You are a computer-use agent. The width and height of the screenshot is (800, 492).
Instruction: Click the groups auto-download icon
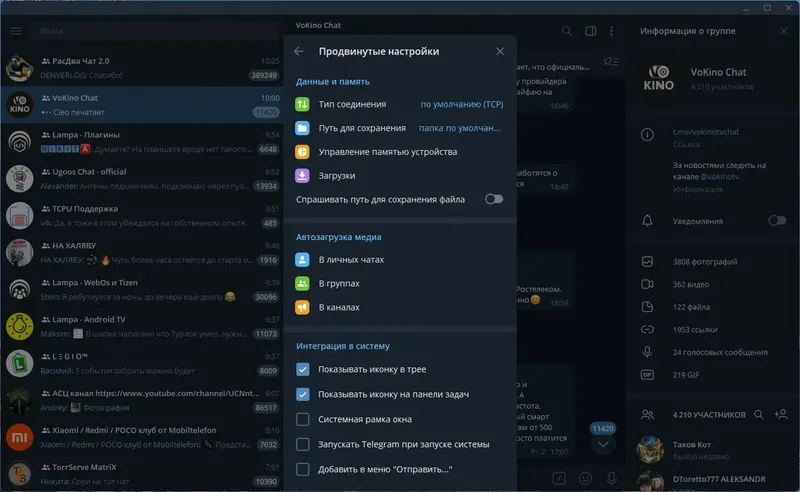[302, 283]
